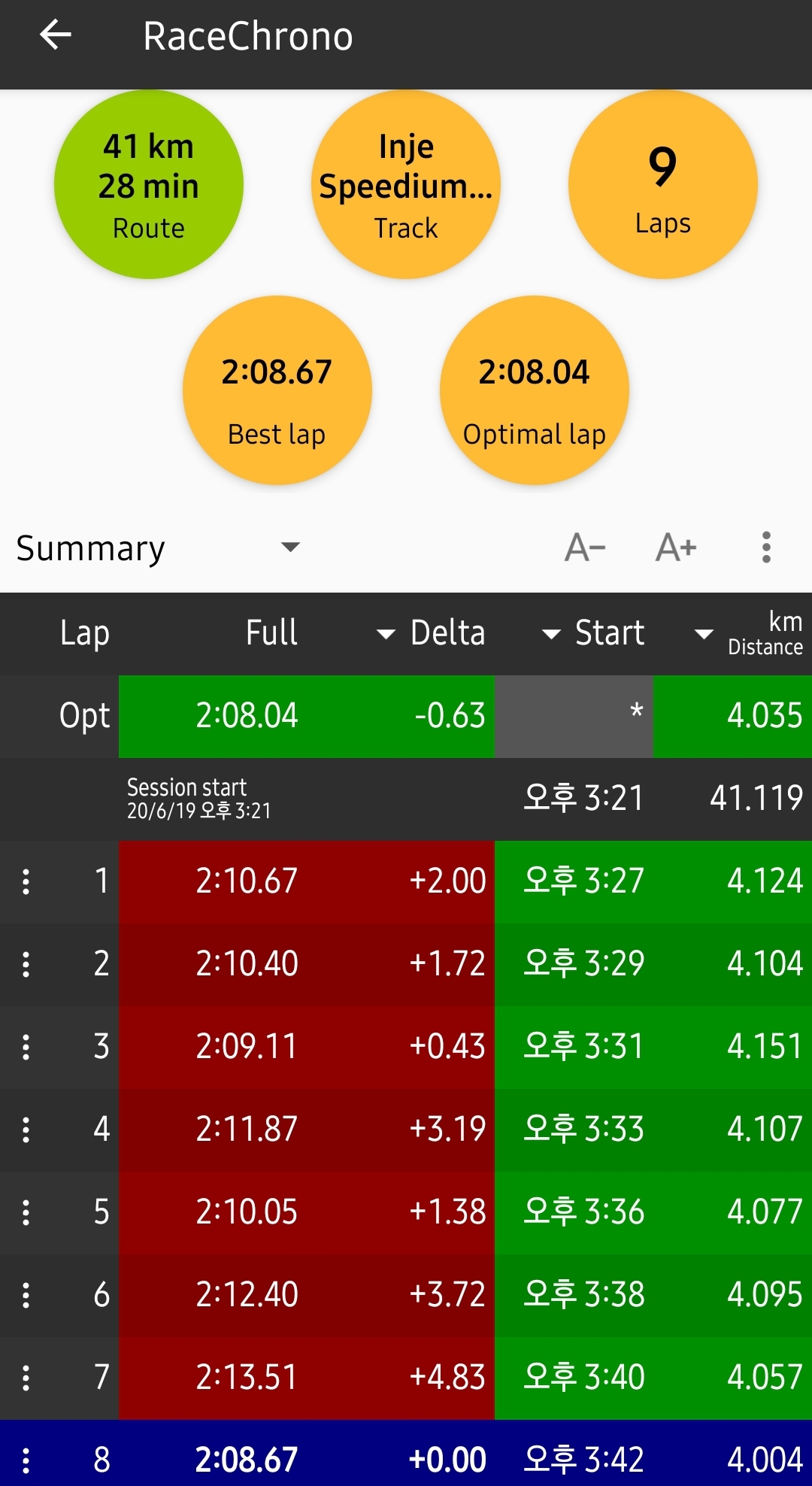Screen dimensions: 812x1486
Task: Open lap 3 options menu
Action: [x=26, y=1047]
